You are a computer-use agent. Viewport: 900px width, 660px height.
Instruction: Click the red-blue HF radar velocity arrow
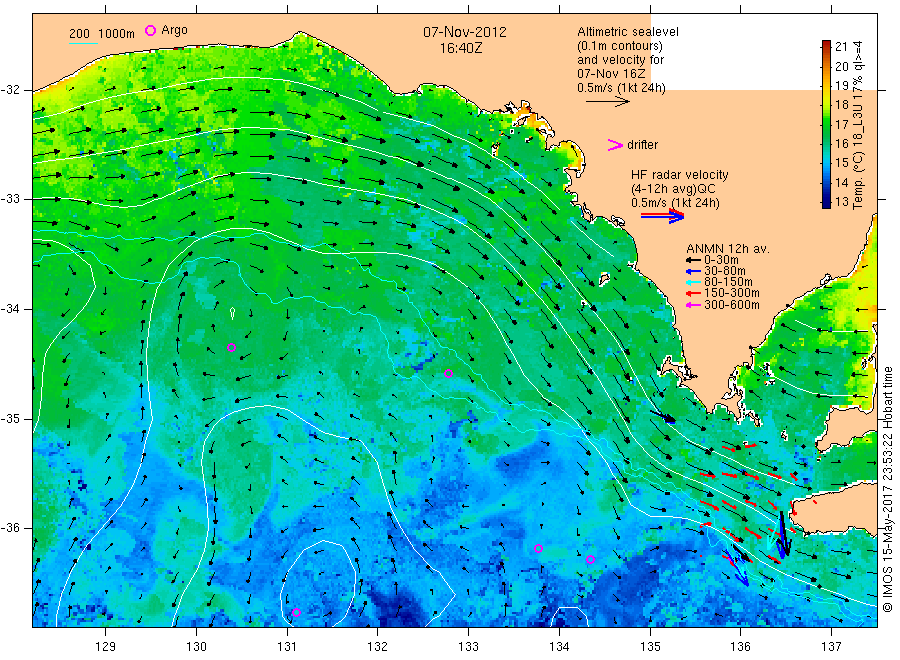tap(662, 216)
